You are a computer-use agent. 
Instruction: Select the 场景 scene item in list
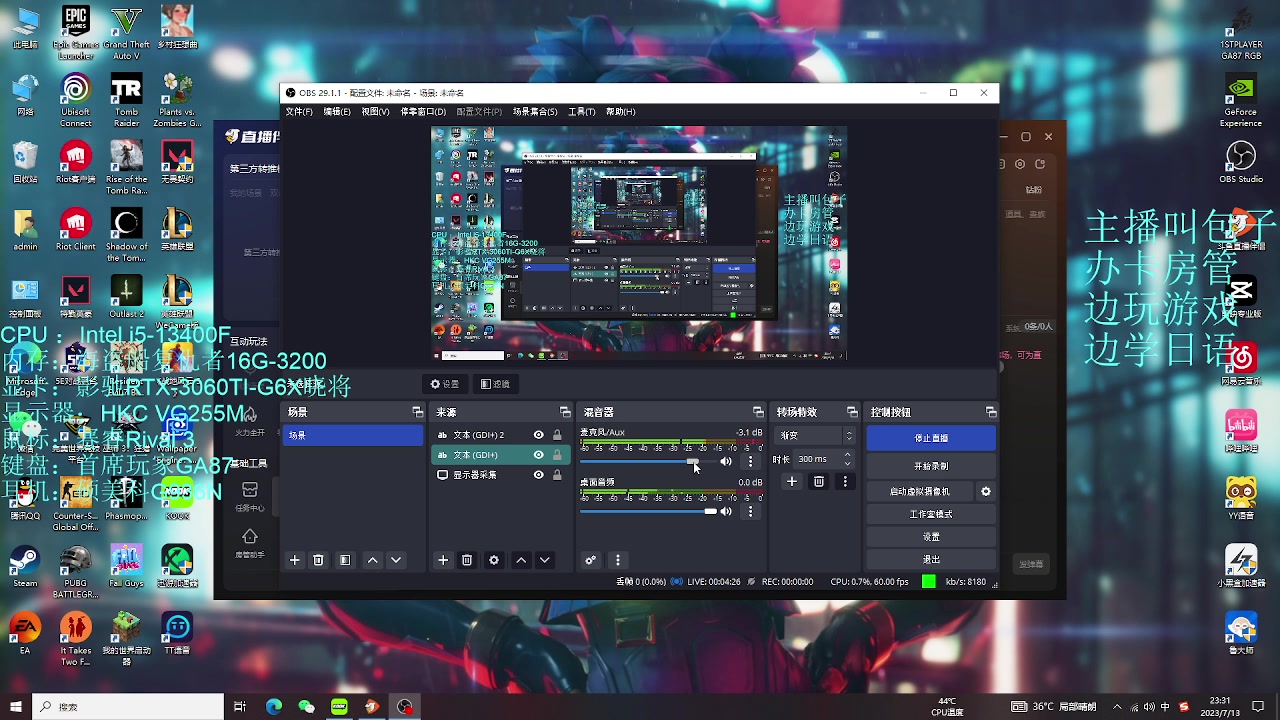point(353,435)
